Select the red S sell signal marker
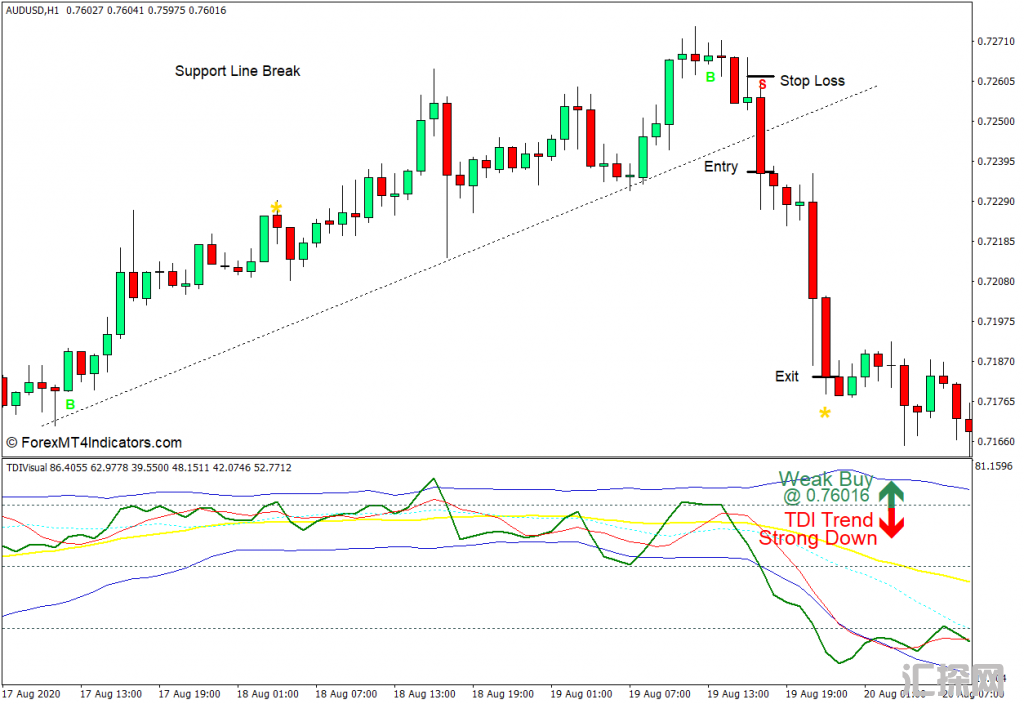This screenshot has width=1024, height=704. click(762, 86)
